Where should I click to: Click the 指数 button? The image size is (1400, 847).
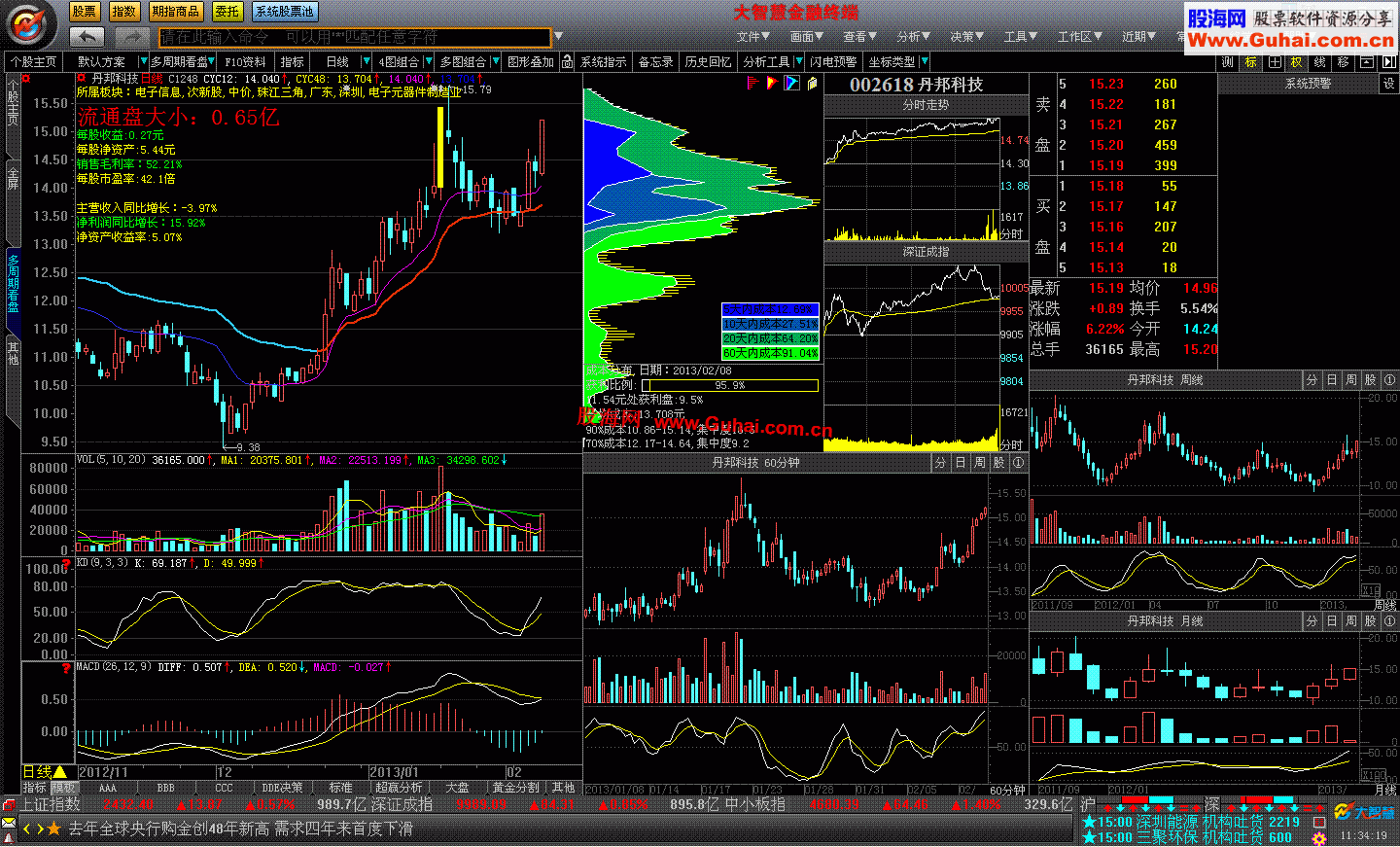point(123,12)
